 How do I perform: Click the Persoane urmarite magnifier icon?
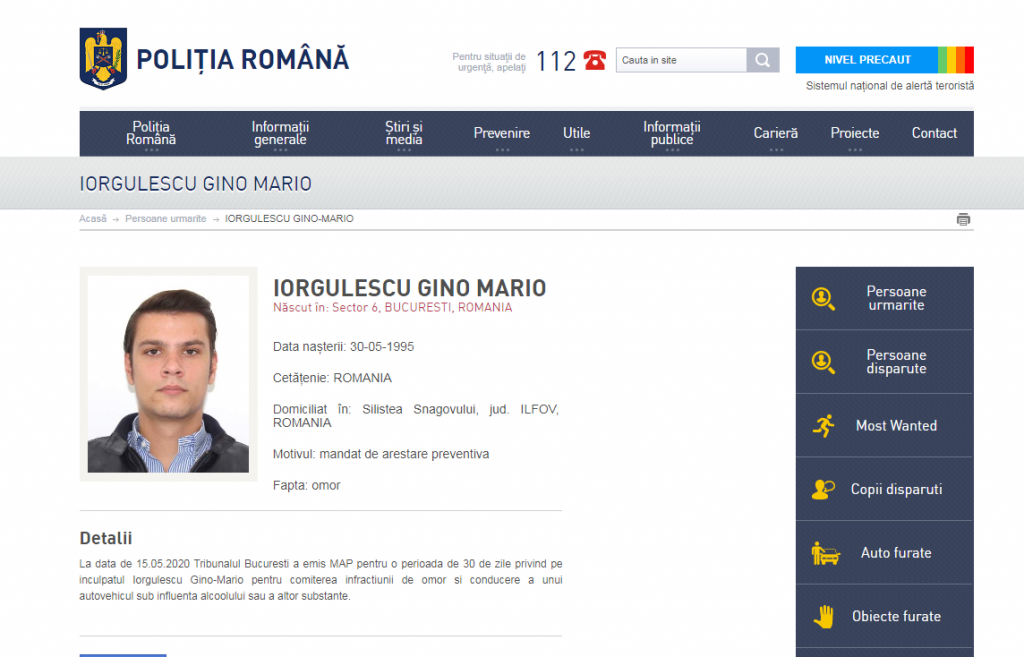[823, 298]
